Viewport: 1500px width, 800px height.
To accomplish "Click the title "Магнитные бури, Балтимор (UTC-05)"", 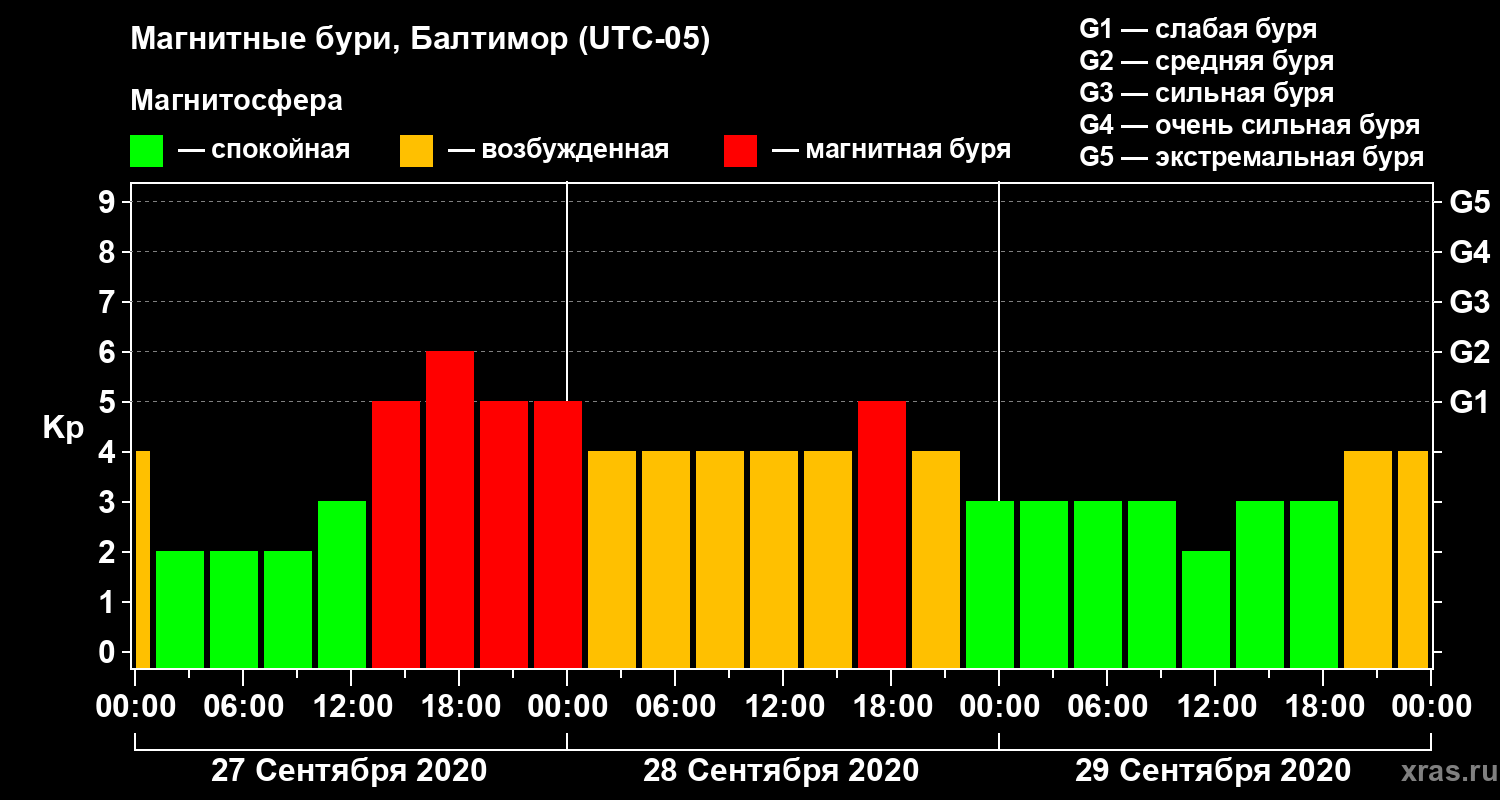I will (x=420, y=41).
